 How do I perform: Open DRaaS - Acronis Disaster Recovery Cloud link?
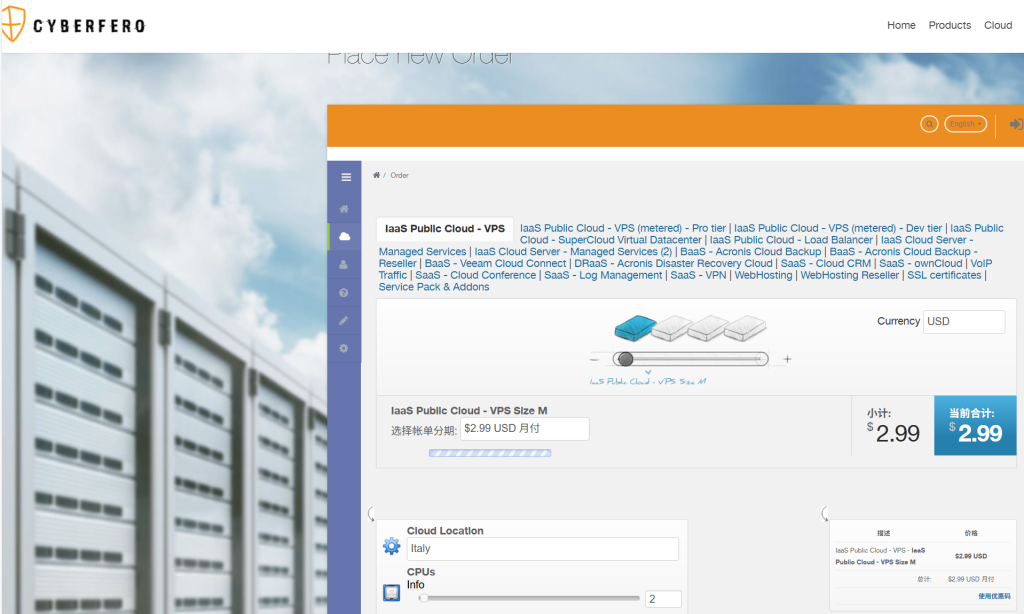point(673,263)
